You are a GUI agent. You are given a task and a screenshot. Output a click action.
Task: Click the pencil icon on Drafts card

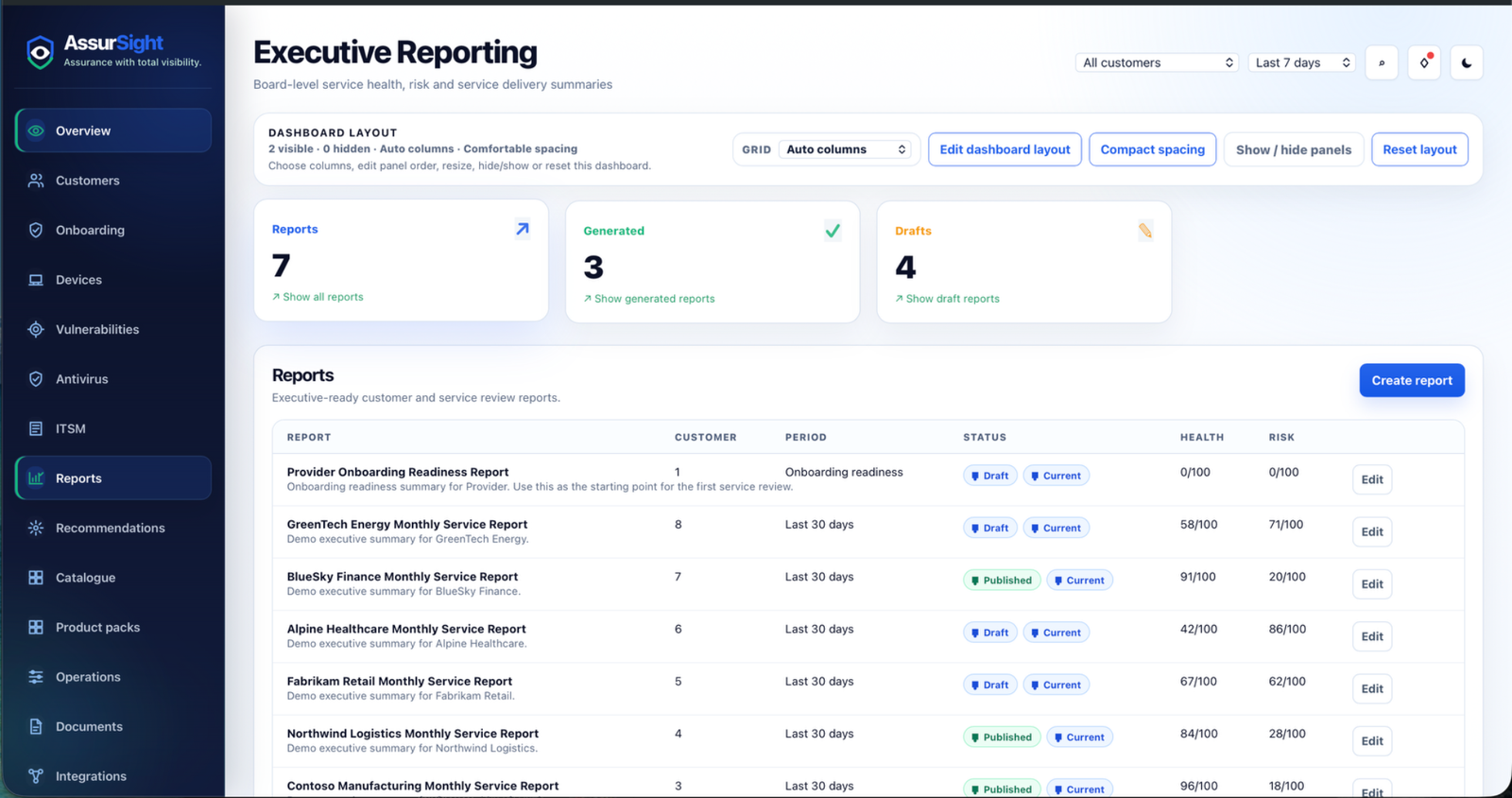[x=1145, y=231]
